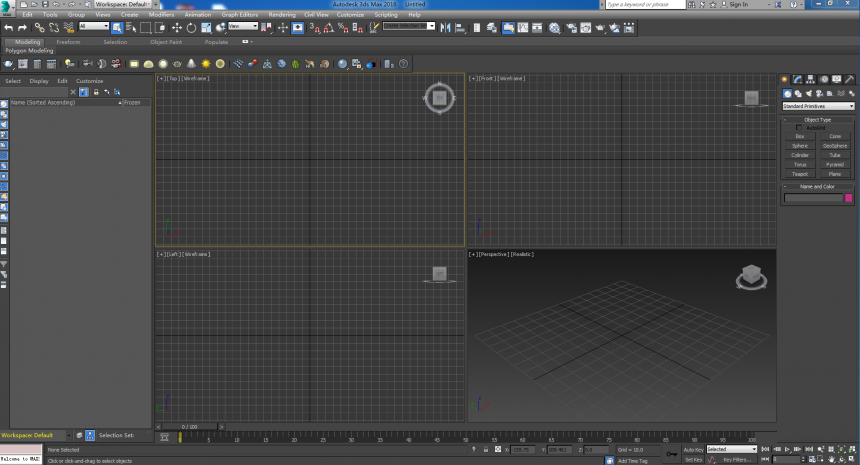Open the Standard Primitives dropdown
The image size is (860, 465).
818,106
